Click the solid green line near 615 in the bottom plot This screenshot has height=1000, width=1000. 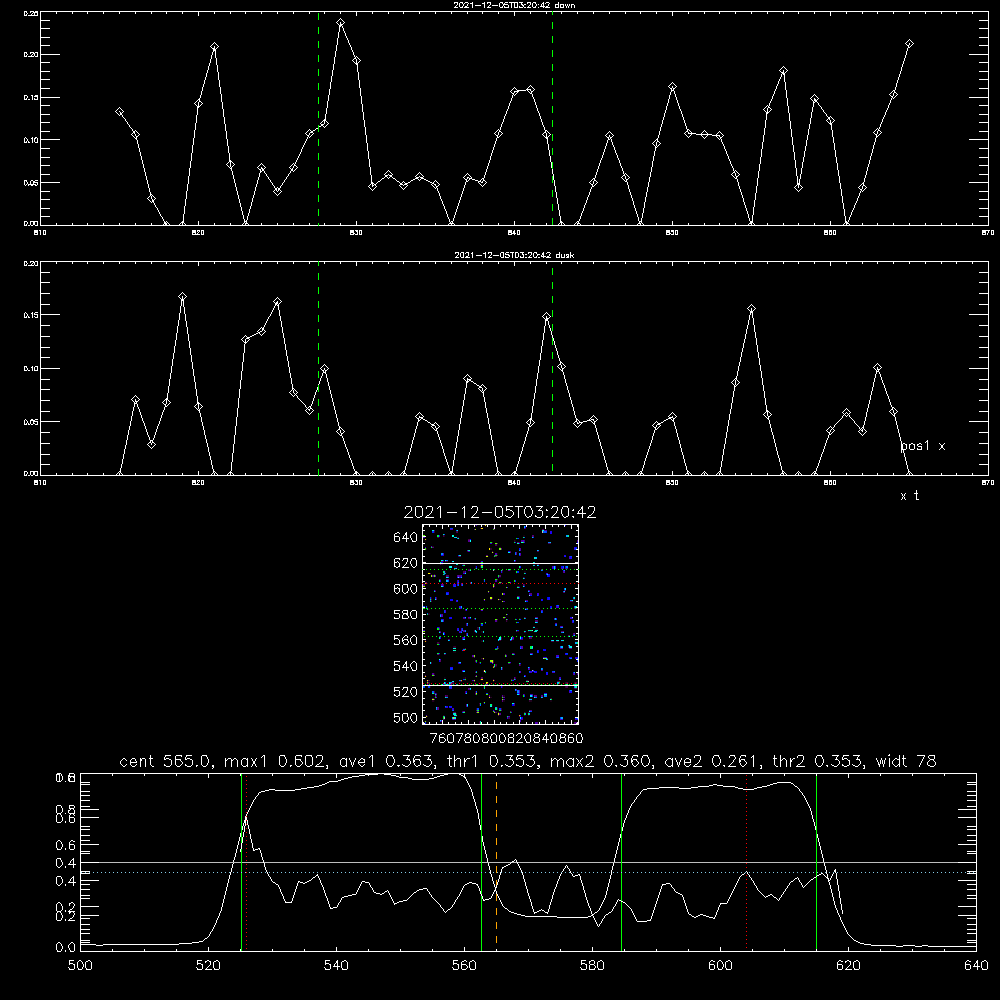tap(816, 861)
